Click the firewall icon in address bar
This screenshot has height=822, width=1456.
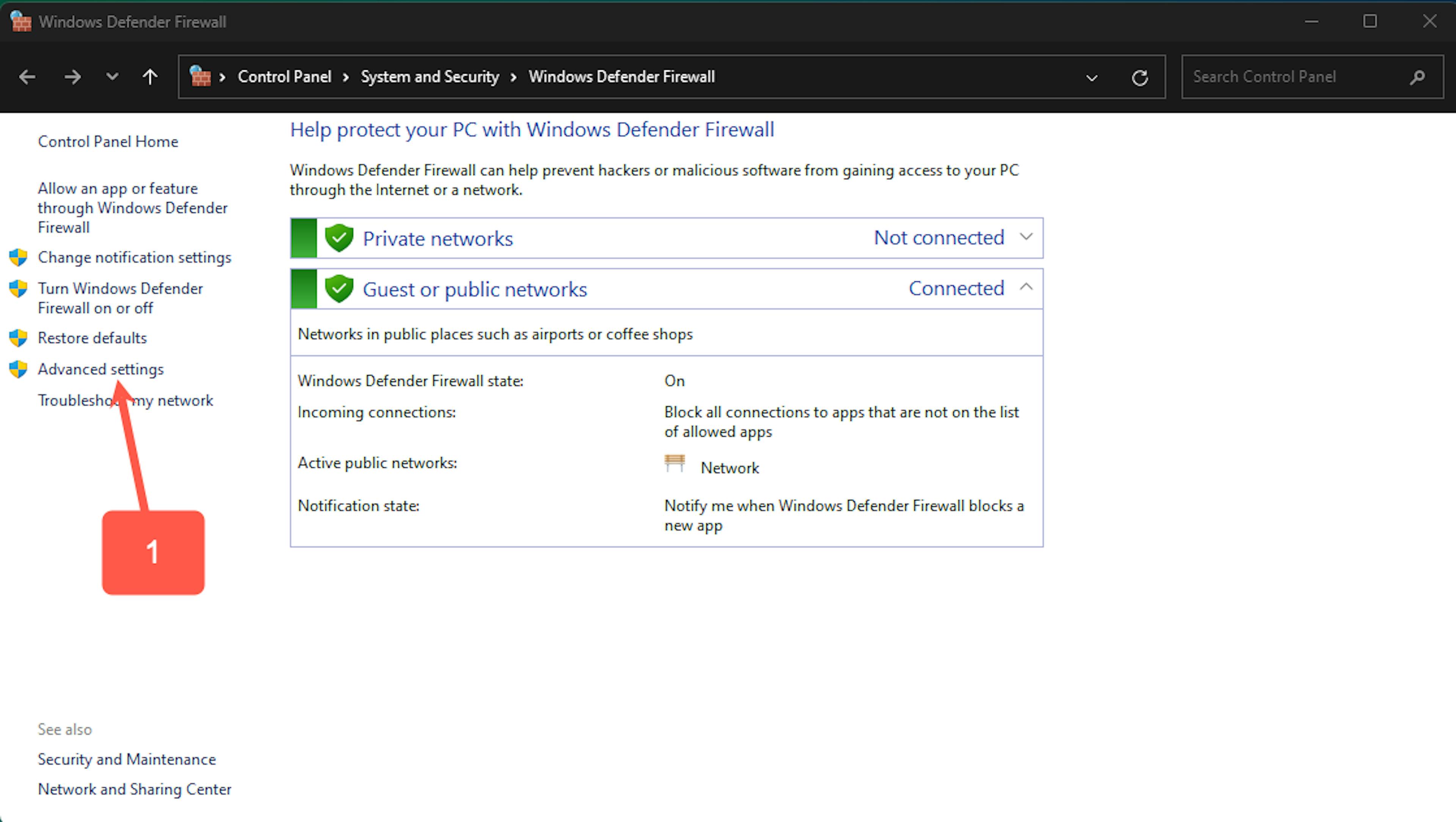(200, 76)
